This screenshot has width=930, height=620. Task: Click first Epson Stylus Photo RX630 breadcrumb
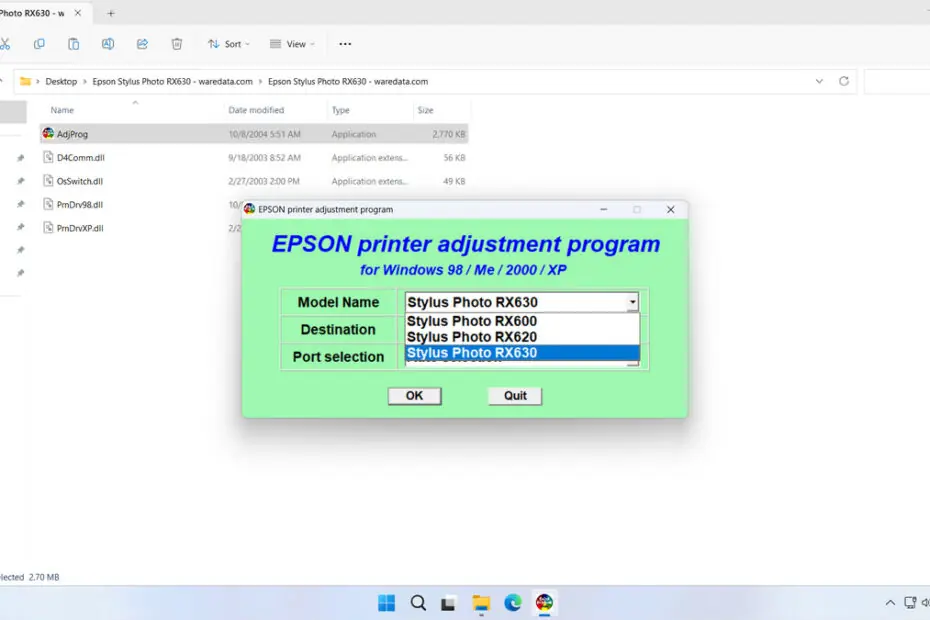tap(173, 81)
